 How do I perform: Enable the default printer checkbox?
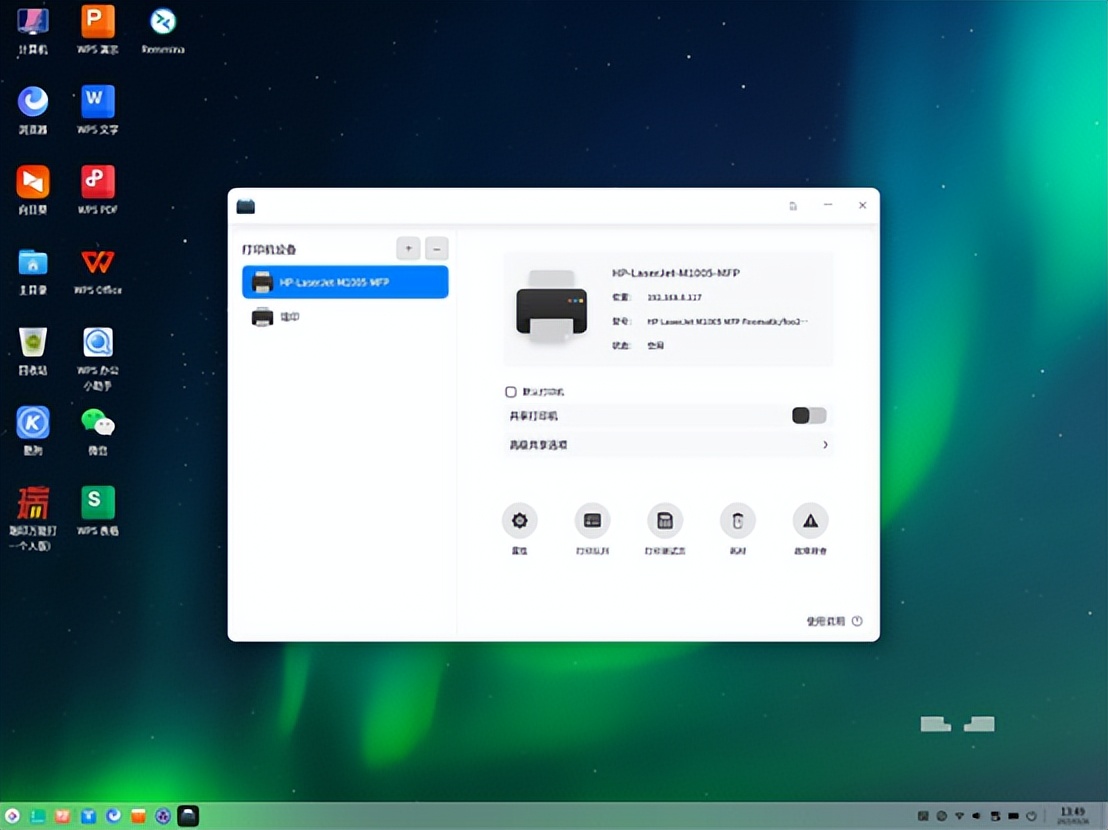tap(510, 390)
